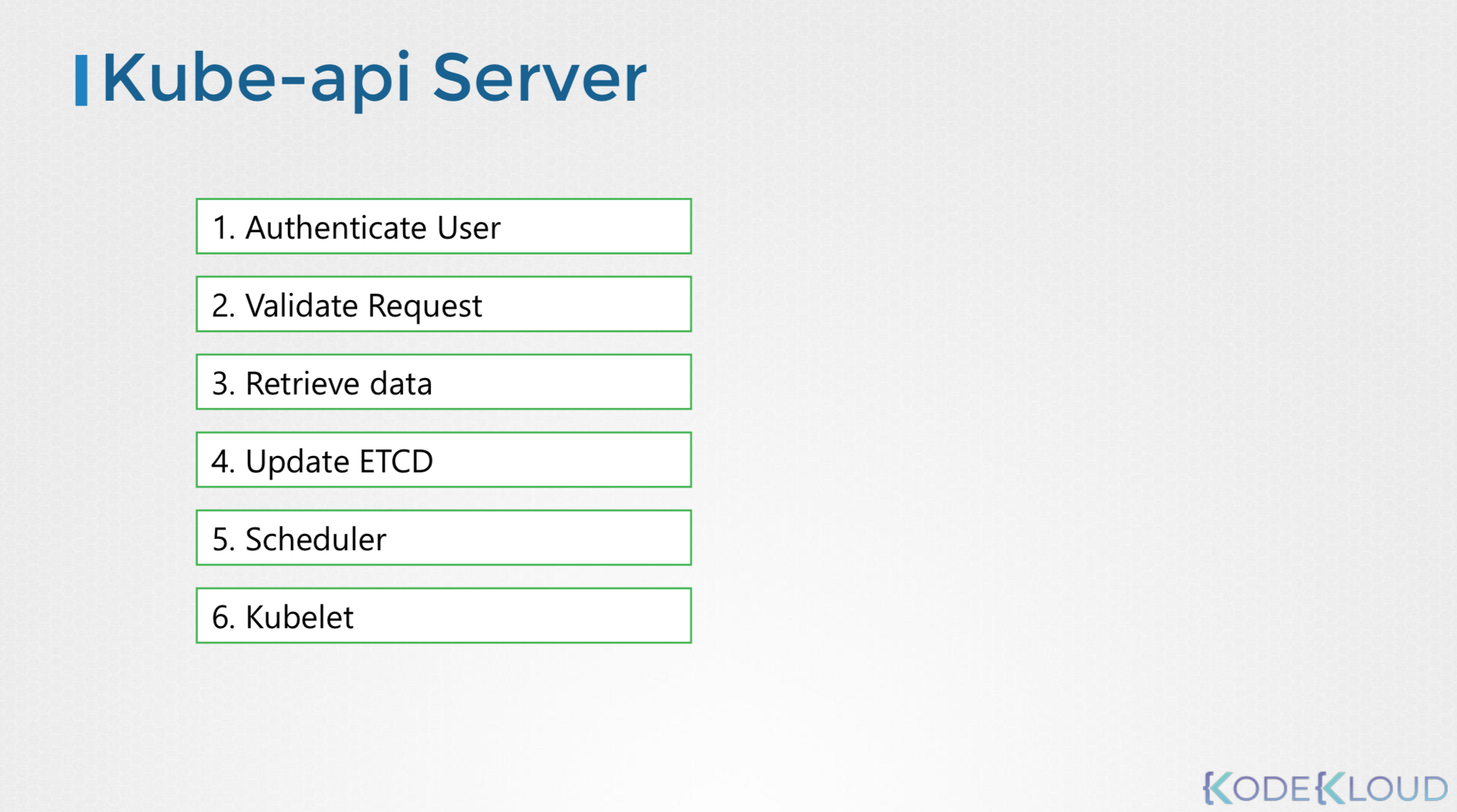Click the word "Server" in the title
The height and width of the screenshot is (812, 1457).
pyautogui.click(x=539, y=79)
